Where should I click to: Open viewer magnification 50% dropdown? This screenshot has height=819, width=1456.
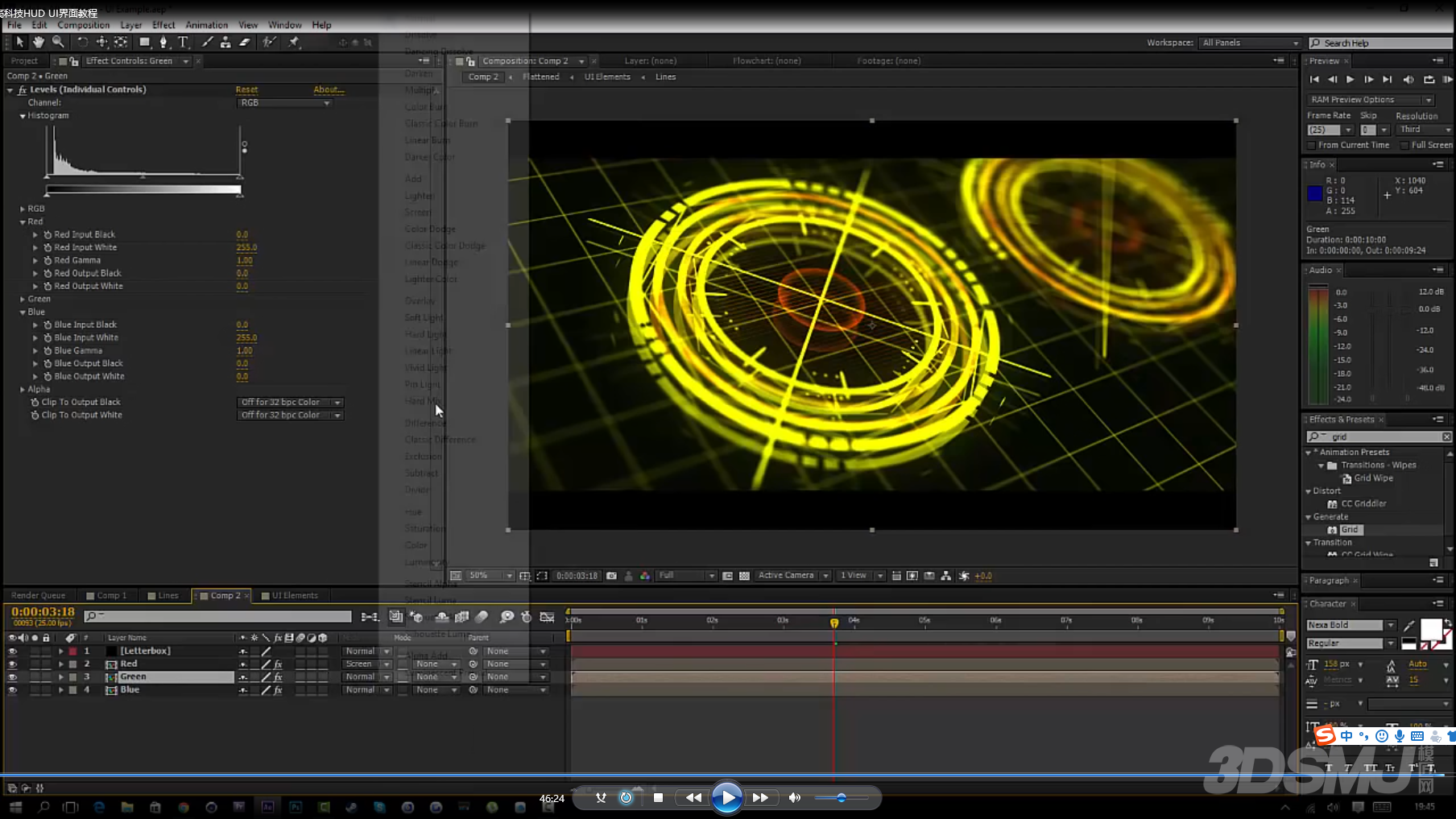490,576
